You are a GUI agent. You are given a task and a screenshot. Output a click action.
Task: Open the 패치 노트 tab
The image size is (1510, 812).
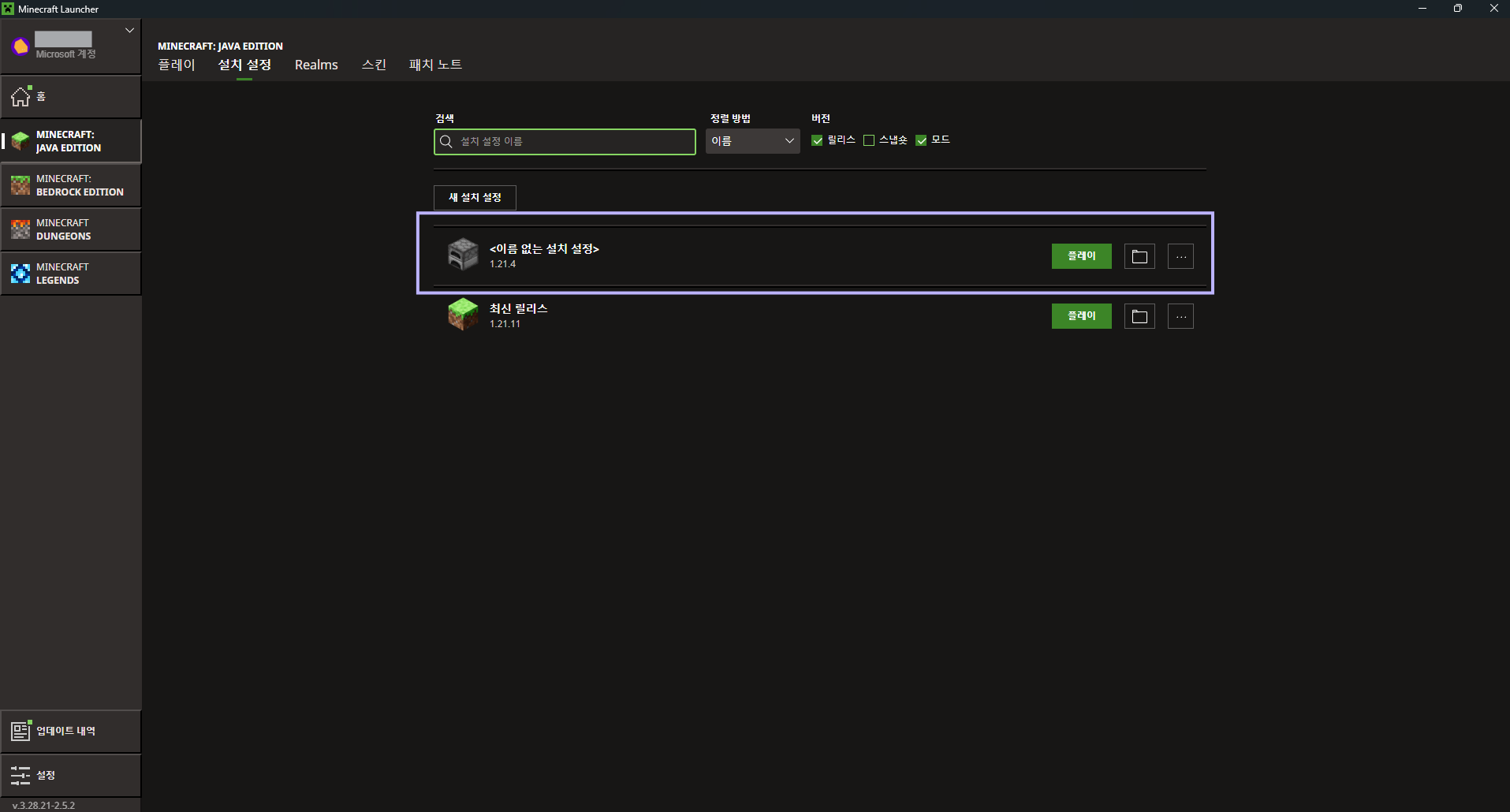pos(435,65)
